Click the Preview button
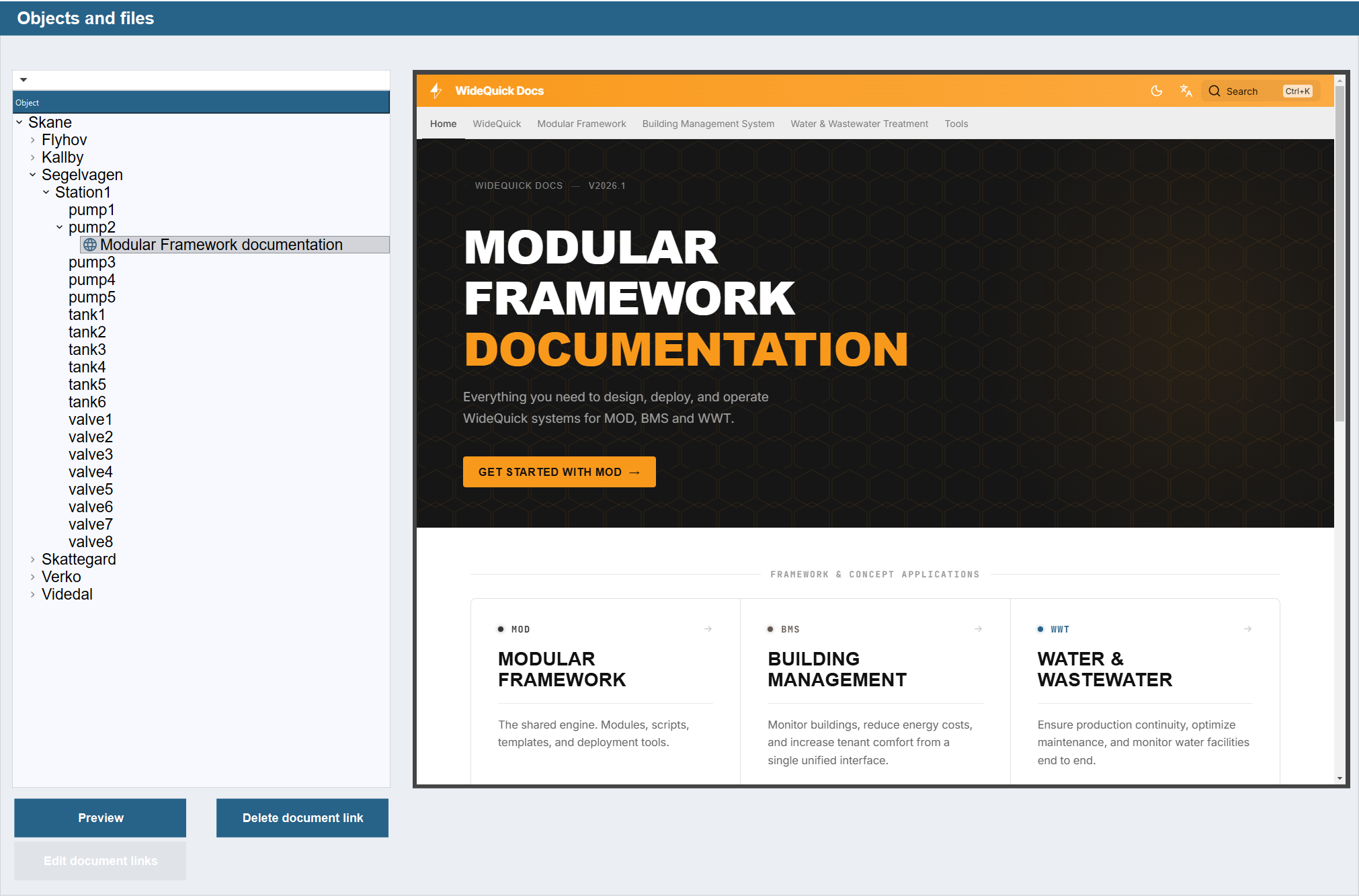1359x896 pixels. (100, 817)
